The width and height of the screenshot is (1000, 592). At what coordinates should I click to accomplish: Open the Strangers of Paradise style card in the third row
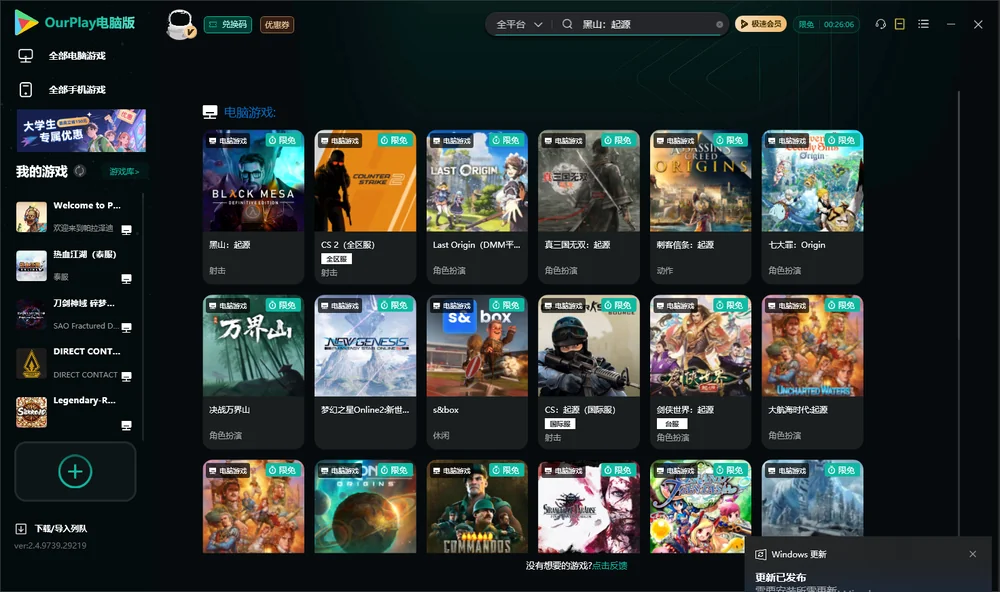tap(589, 507)
